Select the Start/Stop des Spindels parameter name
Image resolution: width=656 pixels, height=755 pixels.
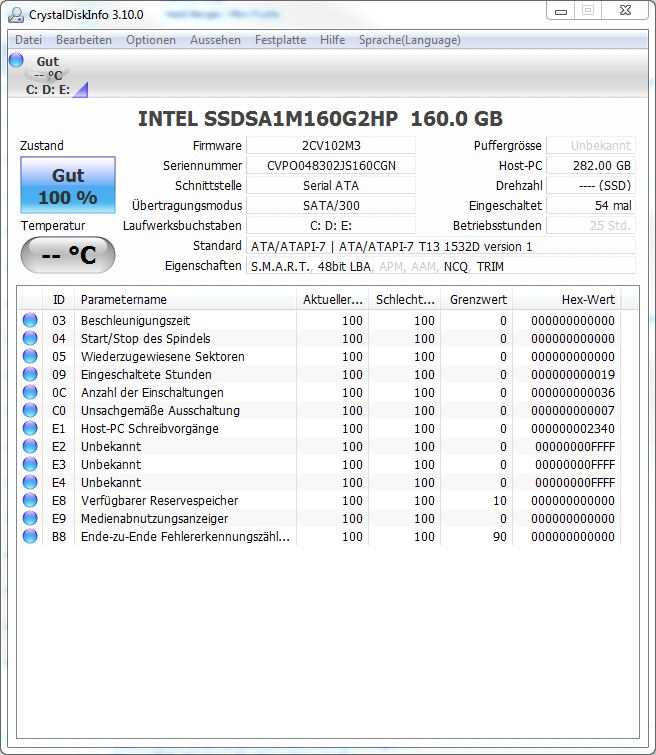tap(145, 338)
